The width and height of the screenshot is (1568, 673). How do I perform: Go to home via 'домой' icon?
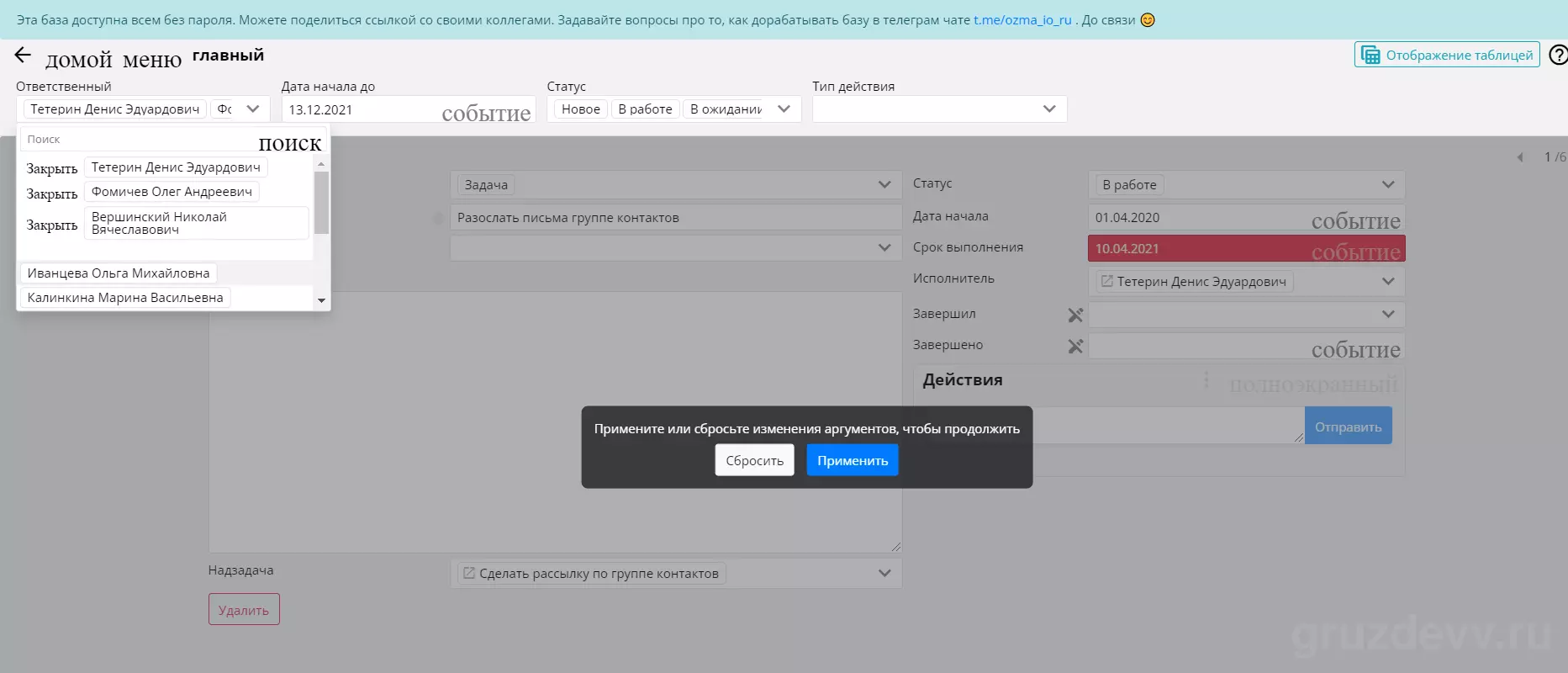[78, 60]
